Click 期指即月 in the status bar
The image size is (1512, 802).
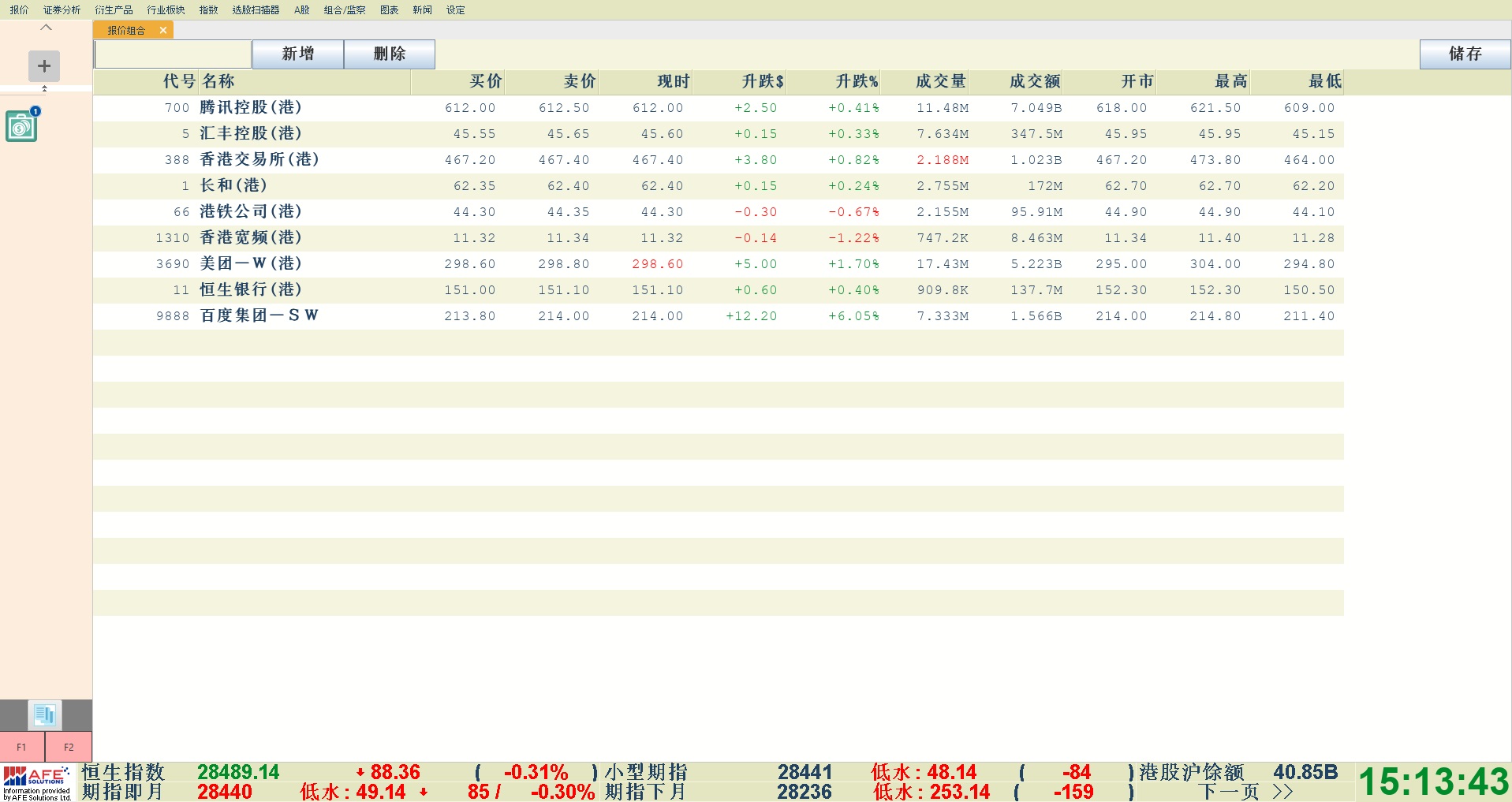[122, 792]
